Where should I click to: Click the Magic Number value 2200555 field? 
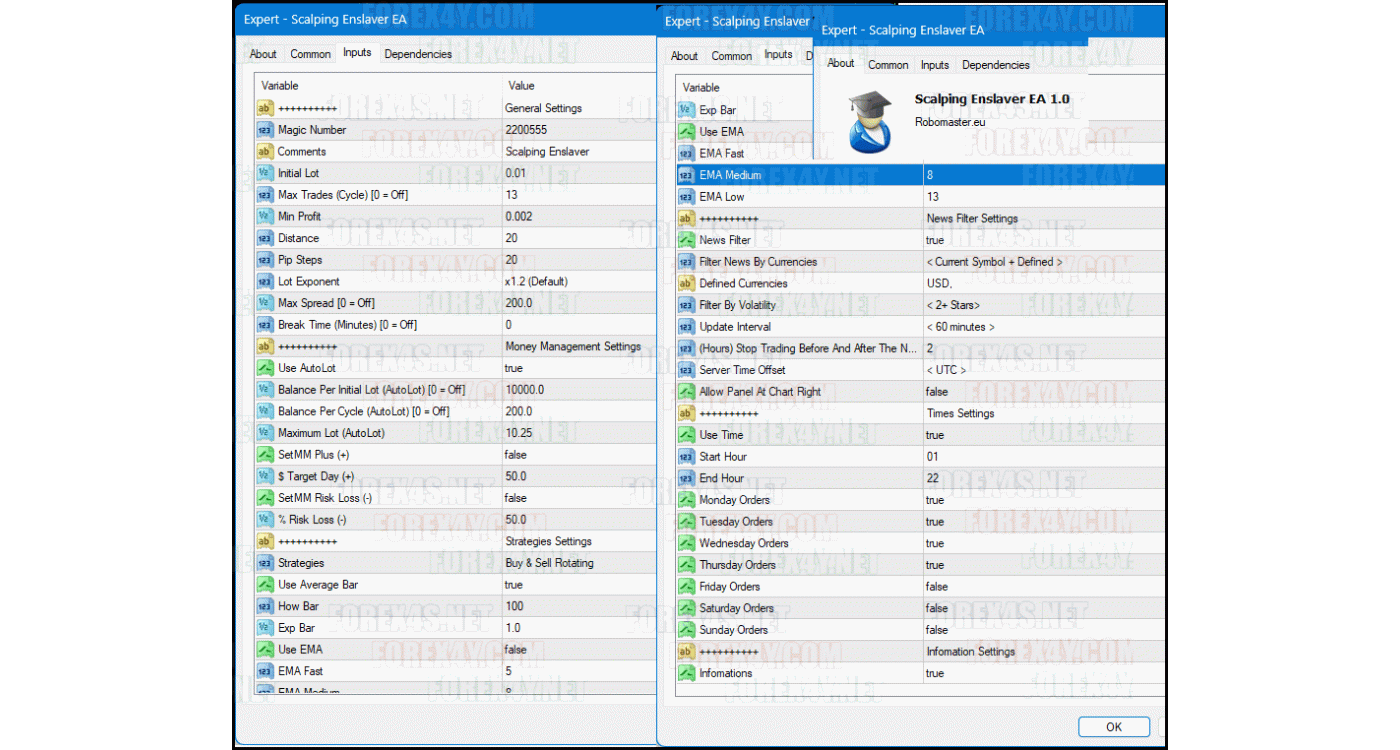[526, 130]
